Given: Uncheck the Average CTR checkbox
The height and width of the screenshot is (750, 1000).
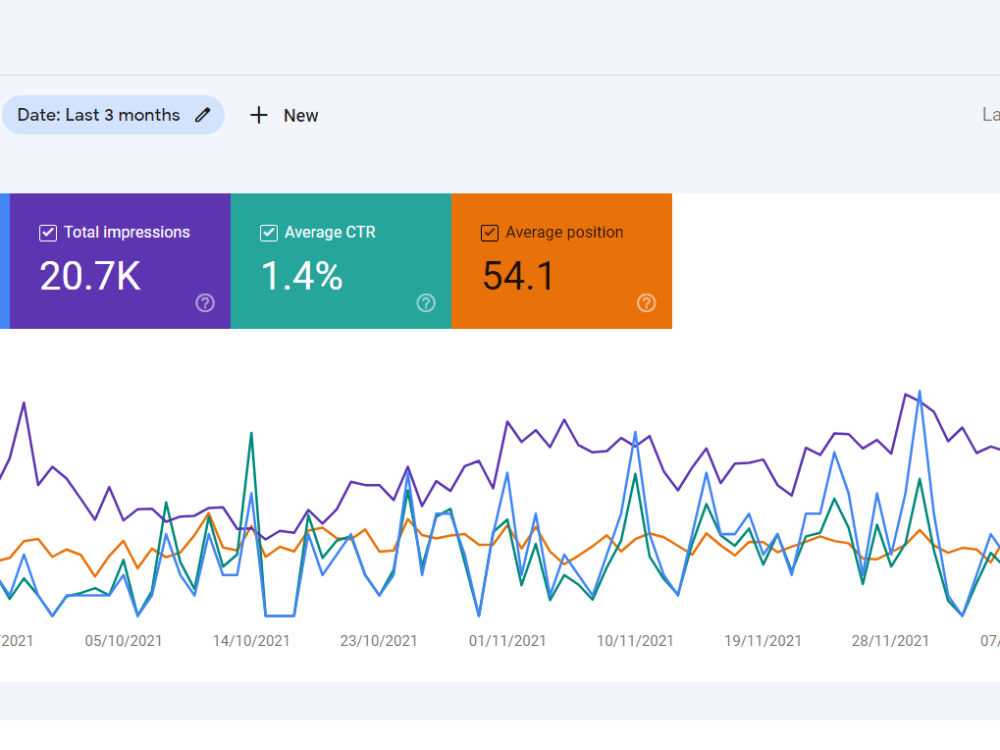Looking at the screenshot, I should tap(268, 233).
